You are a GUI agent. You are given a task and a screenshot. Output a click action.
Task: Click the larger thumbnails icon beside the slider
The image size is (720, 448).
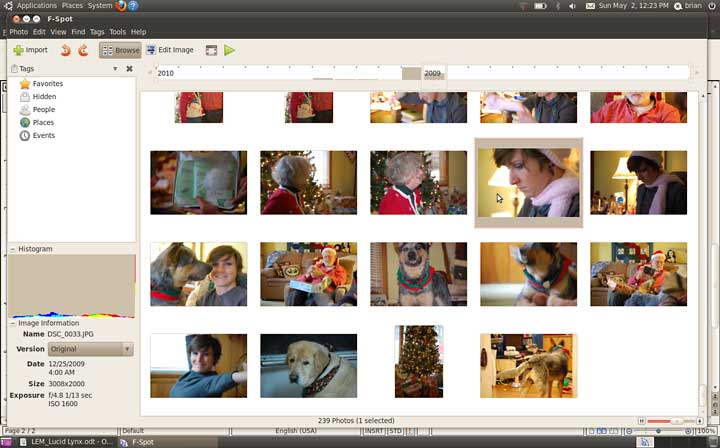[x=699, y=421]
